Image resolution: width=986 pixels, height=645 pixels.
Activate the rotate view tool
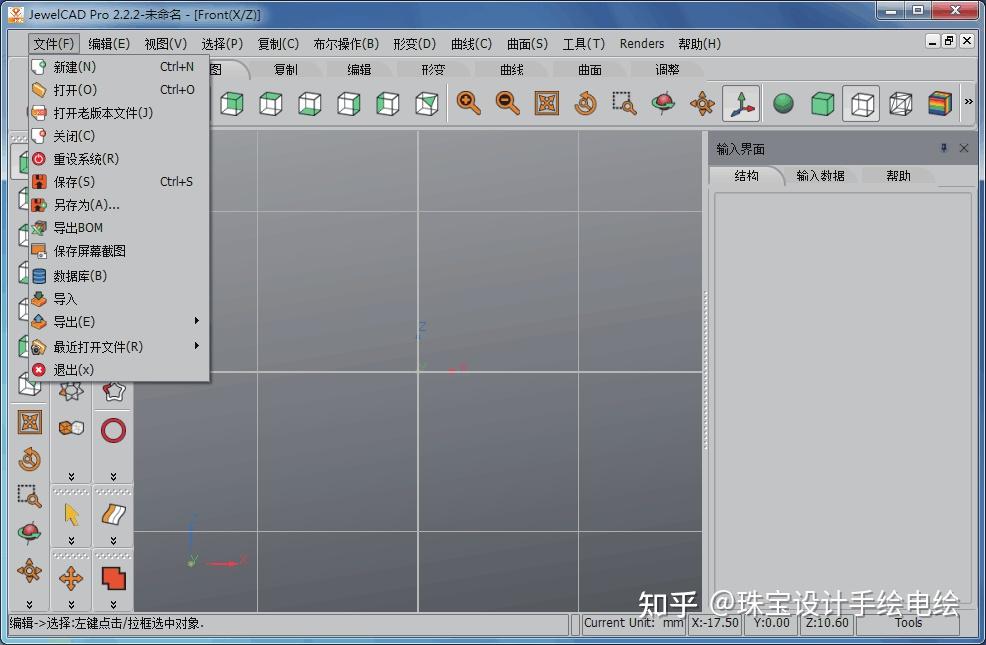[x=585, y=101]
